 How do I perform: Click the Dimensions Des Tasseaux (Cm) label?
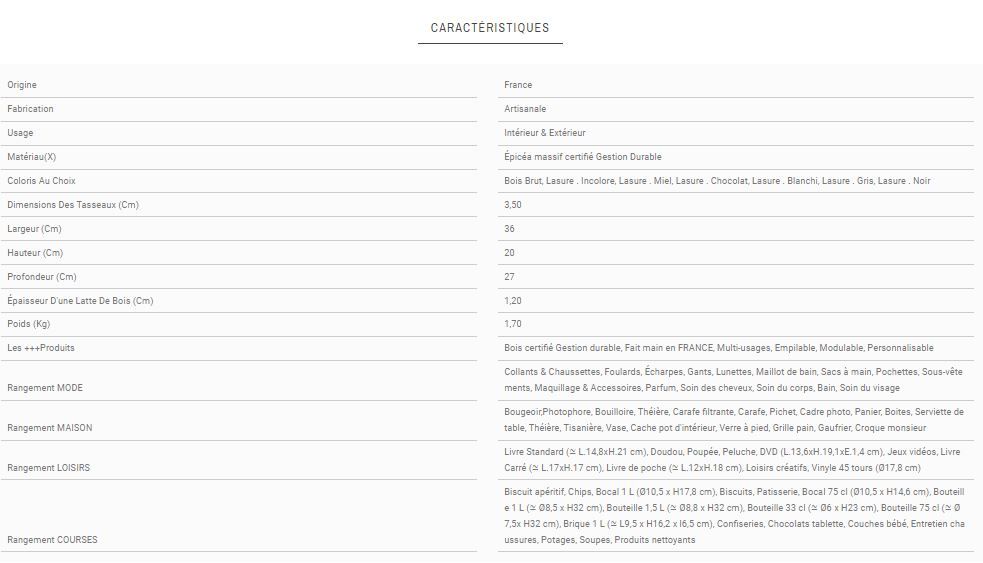coord(73,205)
